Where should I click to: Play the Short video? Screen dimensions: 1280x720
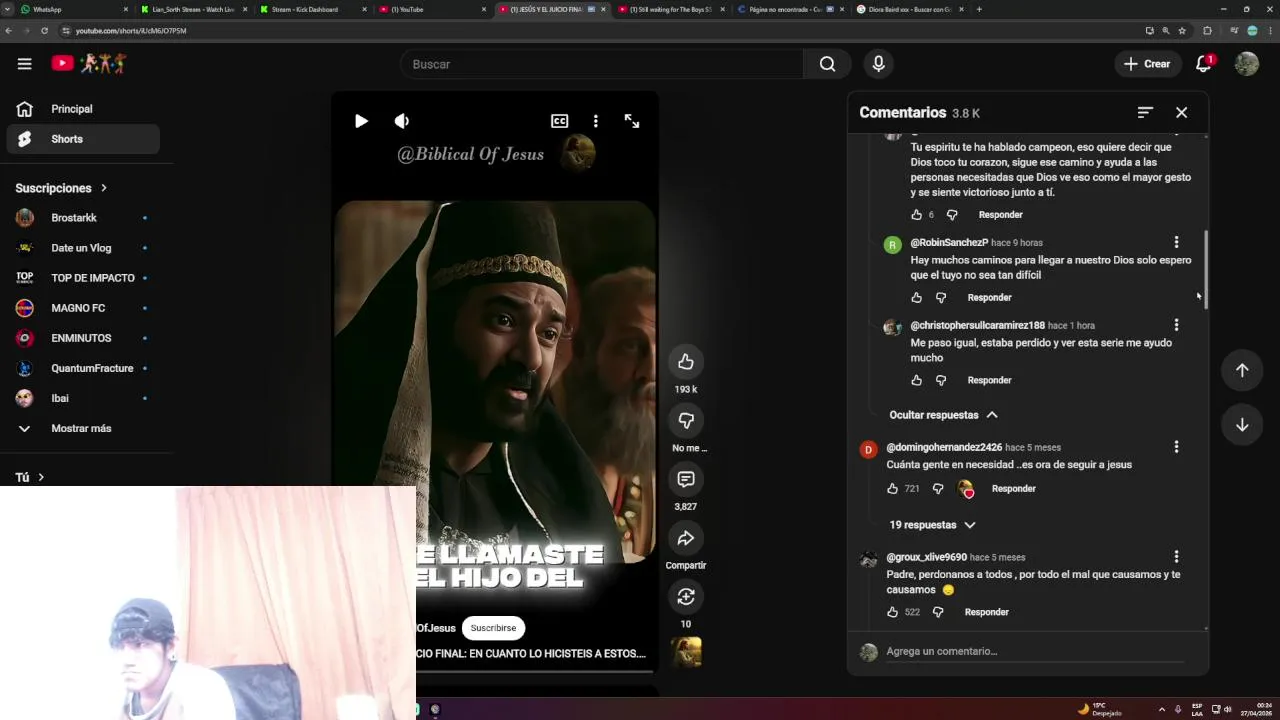tap(361, 121)
